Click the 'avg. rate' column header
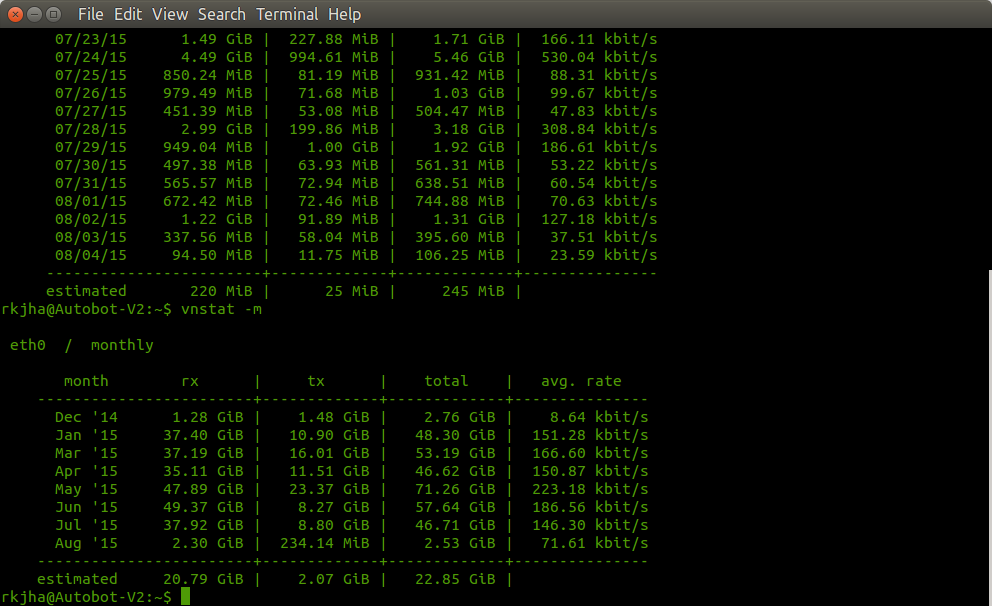Image resolution: width=992 pixels, height=606 pixels. [580, 381]
